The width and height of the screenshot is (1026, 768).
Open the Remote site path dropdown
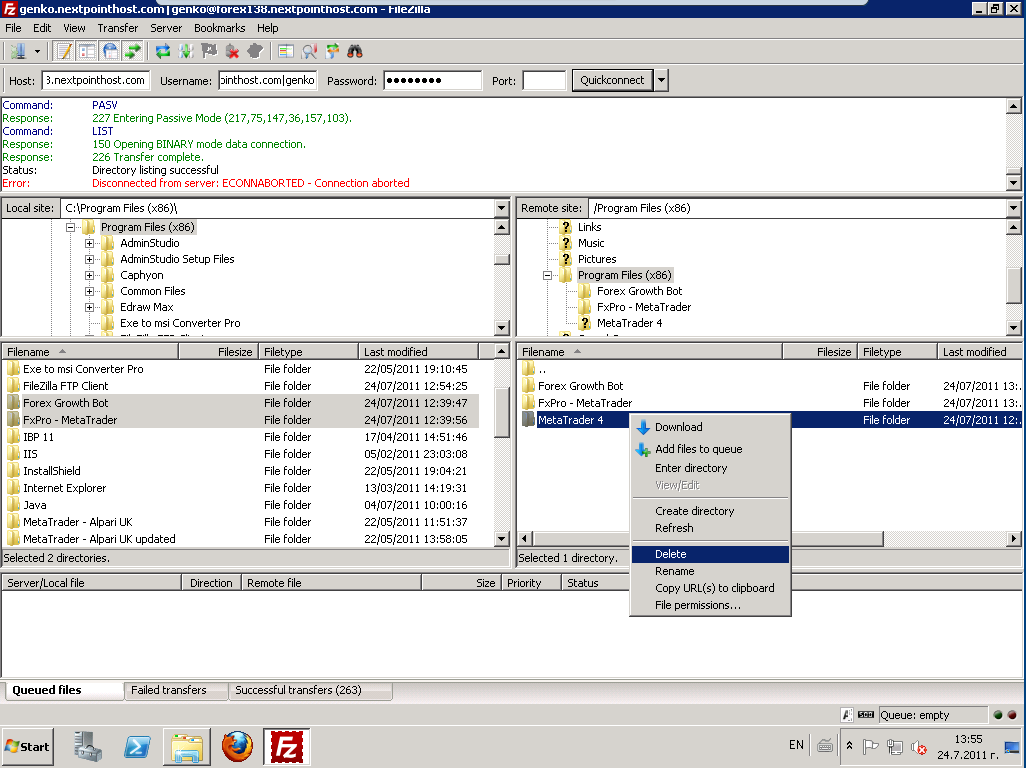click(x=1013, y=208)
